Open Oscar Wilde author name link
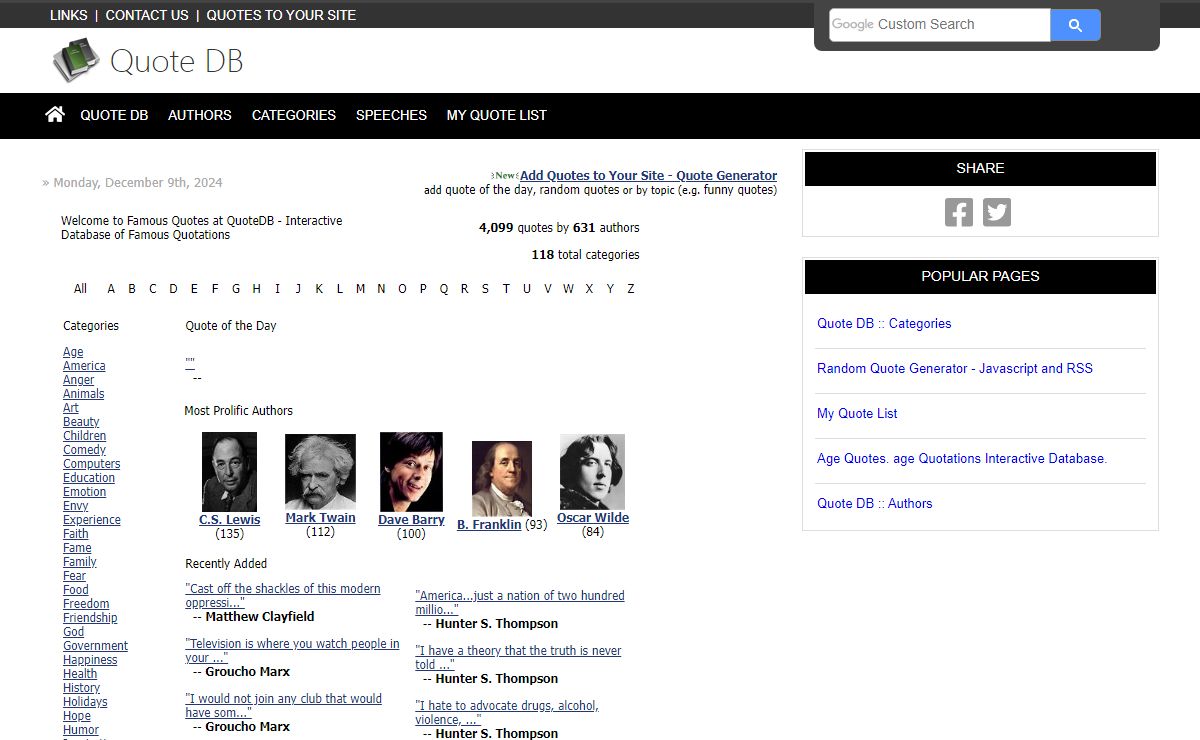1200x740 pixels. click(x=593, y=518)
